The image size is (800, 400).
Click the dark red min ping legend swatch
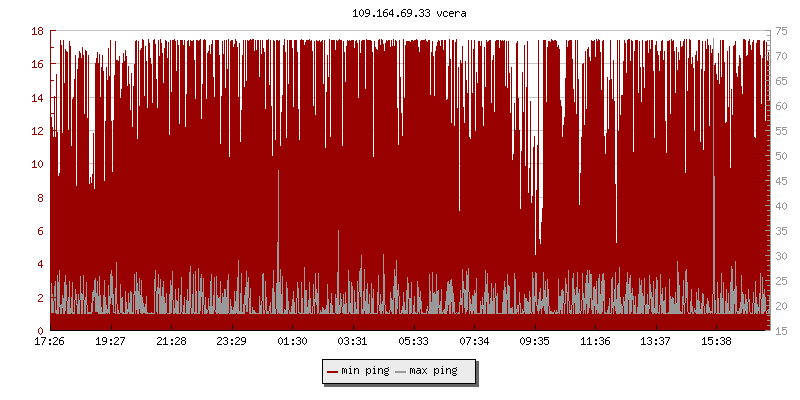332,372
